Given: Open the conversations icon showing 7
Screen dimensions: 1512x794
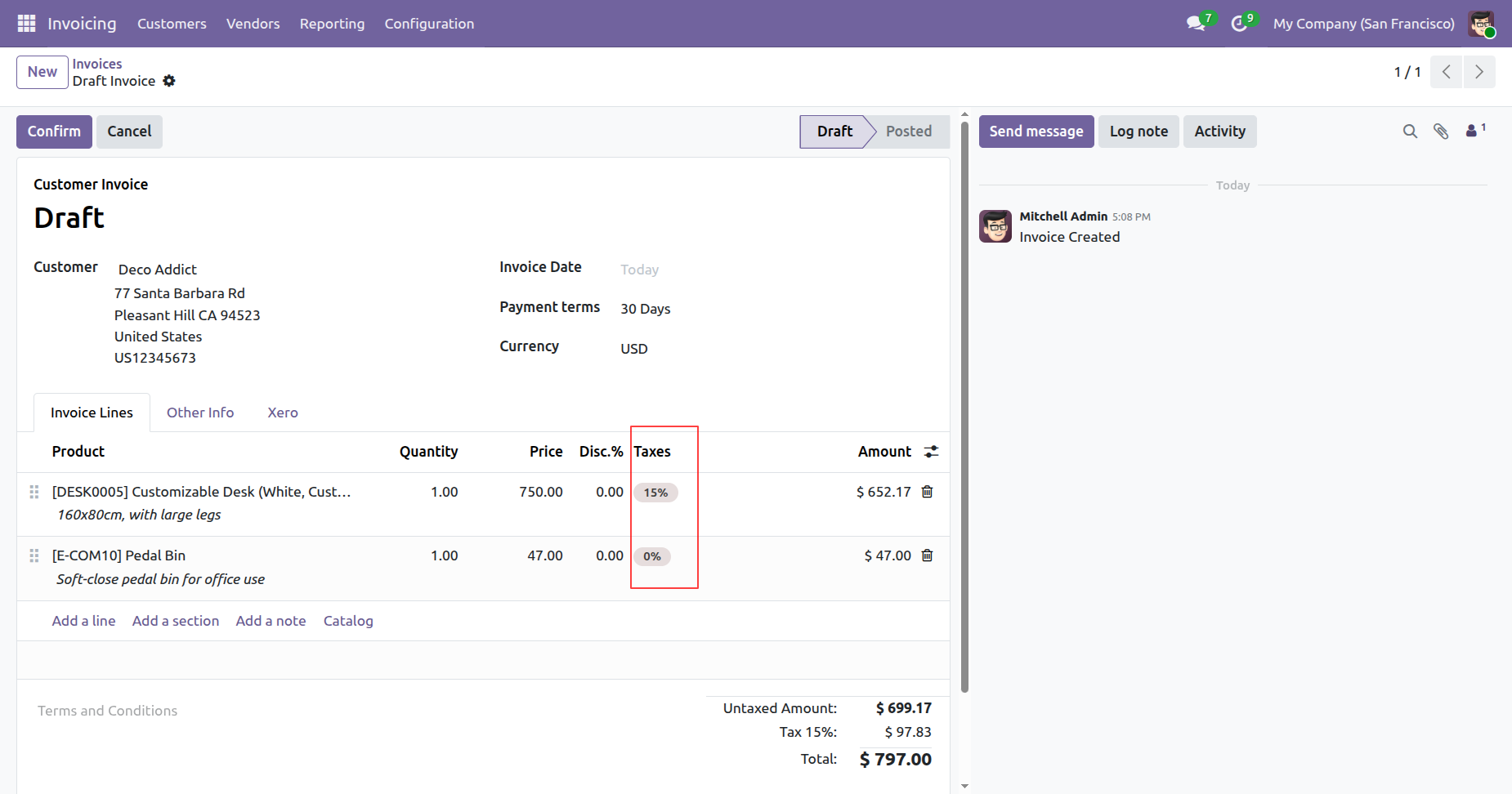Looking at the screenshot, I should pyautogui.click(x=1197, y=24).
